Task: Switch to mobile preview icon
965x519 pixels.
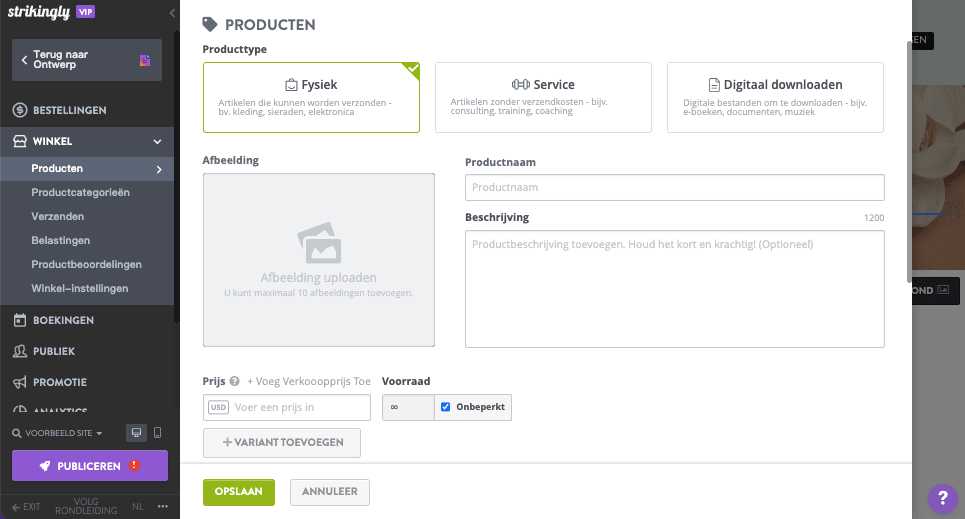Action: click(157, 433)
